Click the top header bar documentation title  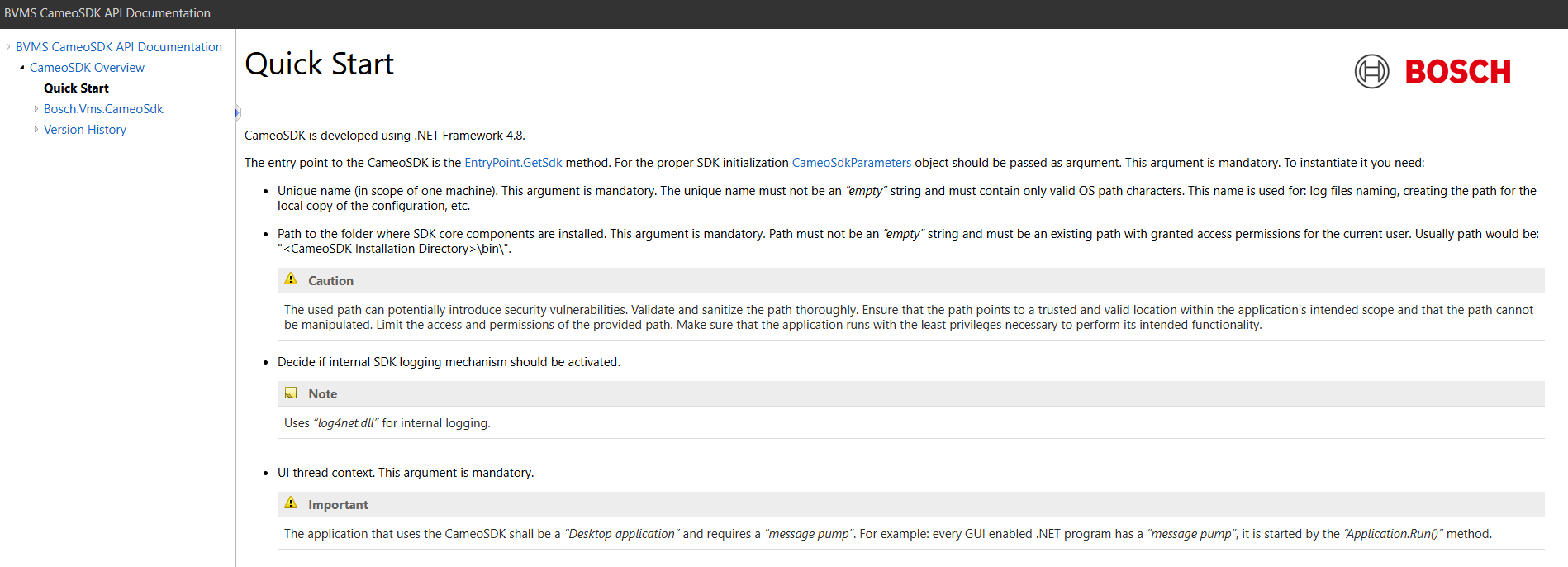tap(107, 13)
